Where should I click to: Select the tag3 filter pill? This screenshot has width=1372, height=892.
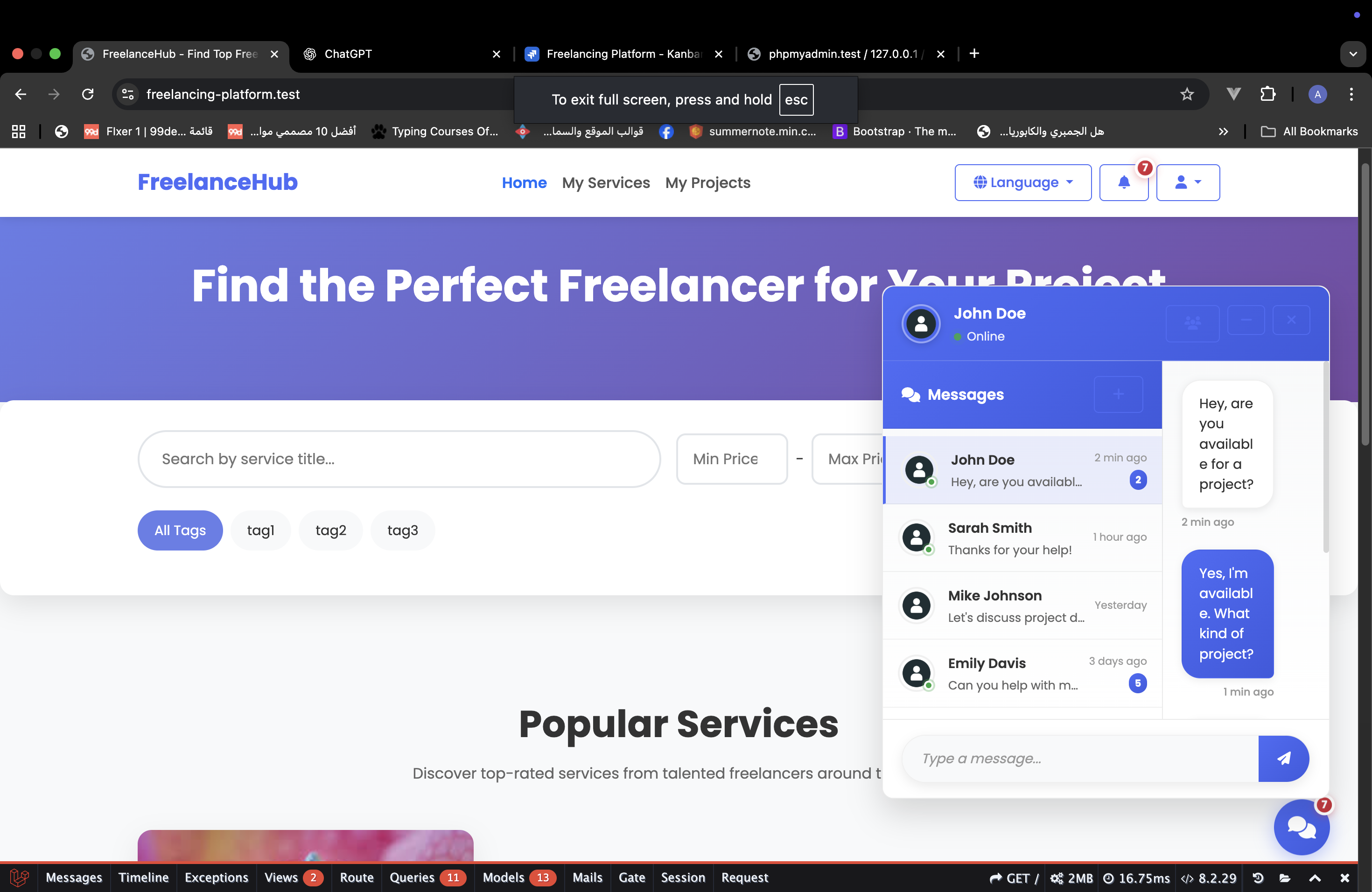click(x=402, y=530)
